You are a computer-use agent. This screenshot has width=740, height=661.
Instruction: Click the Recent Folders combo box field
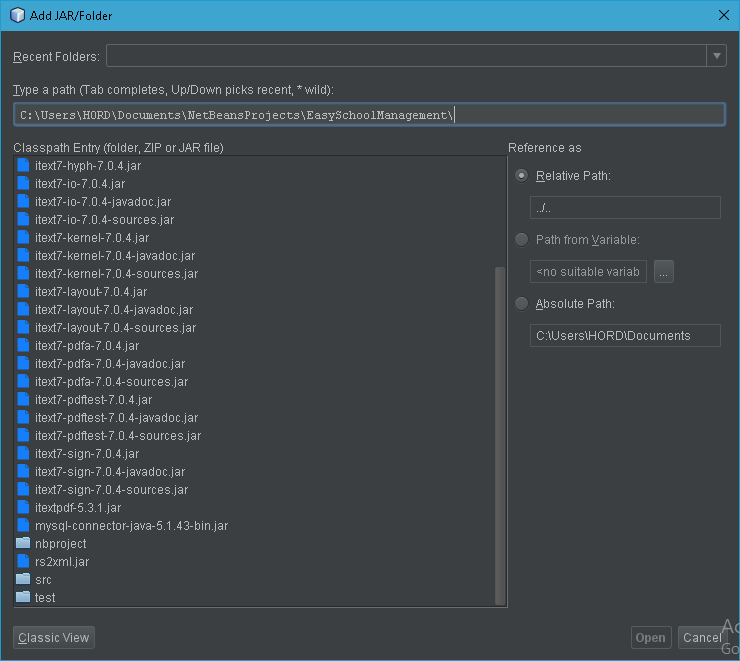coord(406,56)
